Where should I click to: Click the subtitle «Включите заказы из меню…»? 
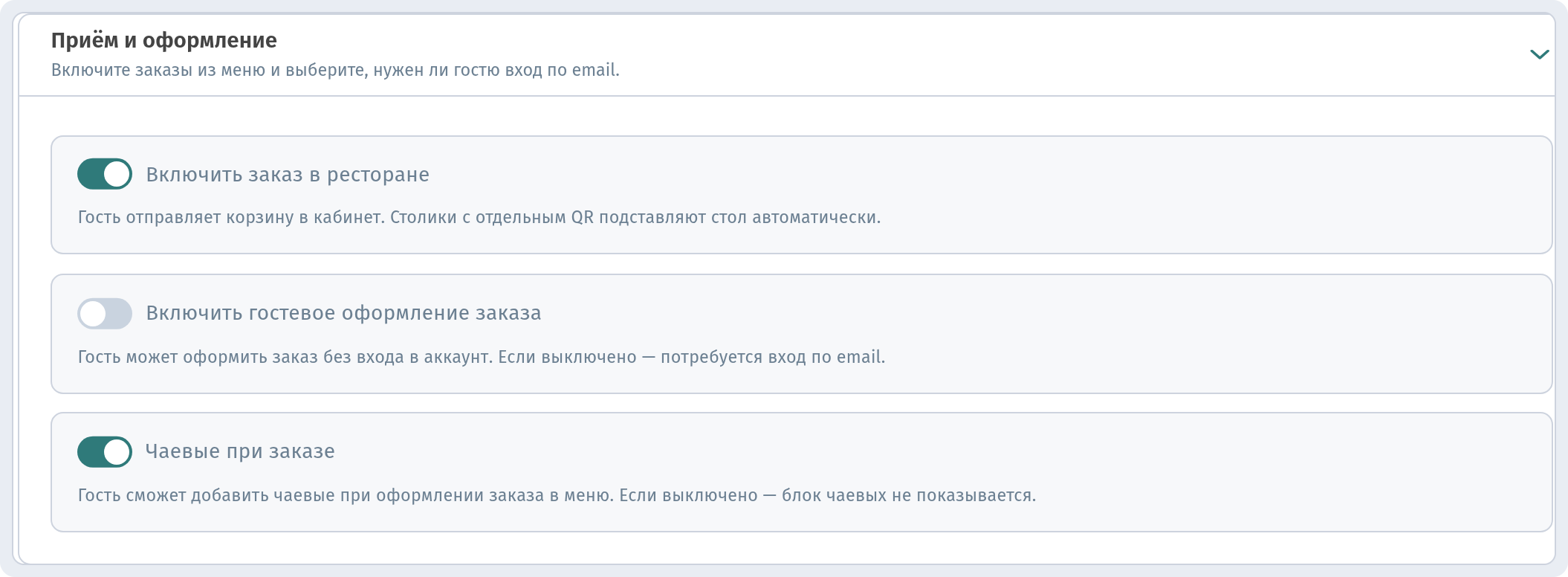pyautogui.click(x=335, y=70)
